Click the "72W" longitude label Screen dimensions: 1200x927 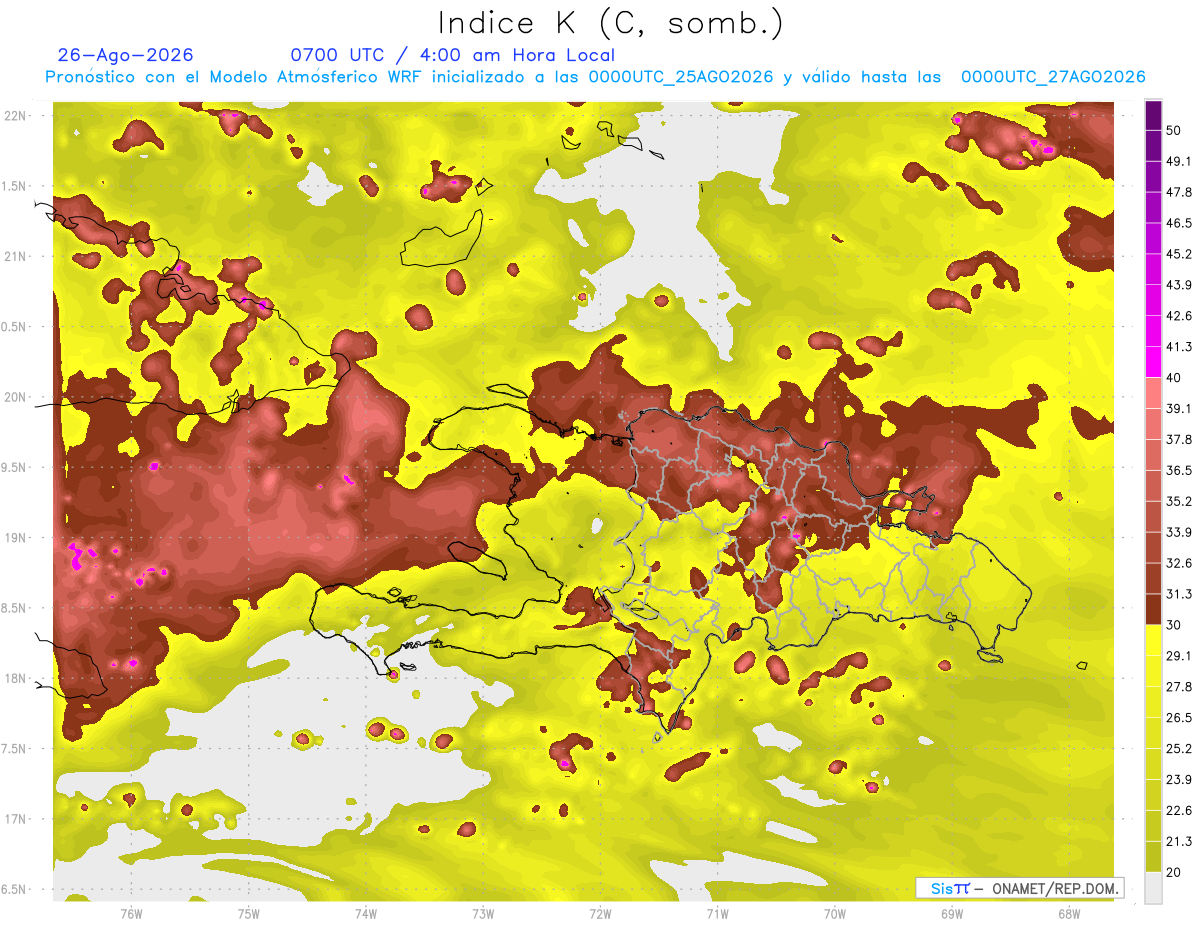pyautogui.click(x=600, y=913)
